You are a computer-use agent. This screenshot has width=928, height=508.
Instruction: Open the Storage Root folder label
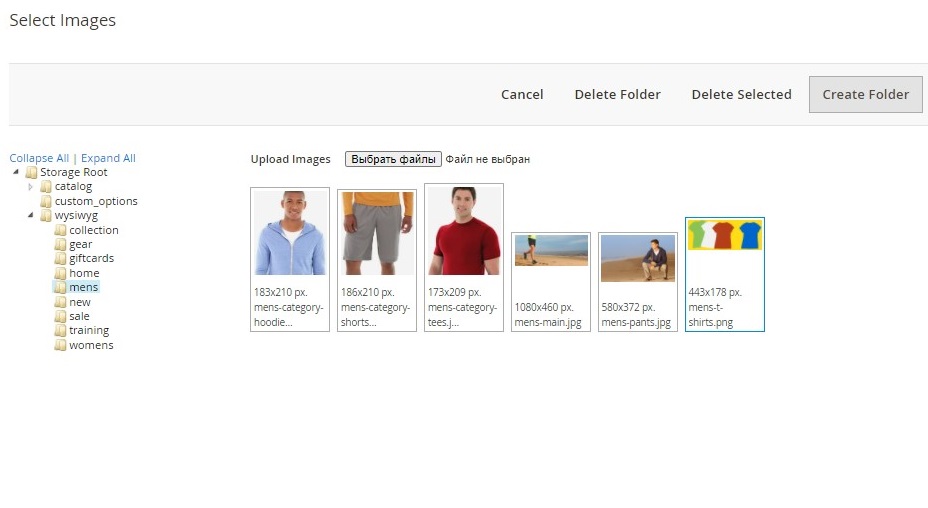pos(73,172)
